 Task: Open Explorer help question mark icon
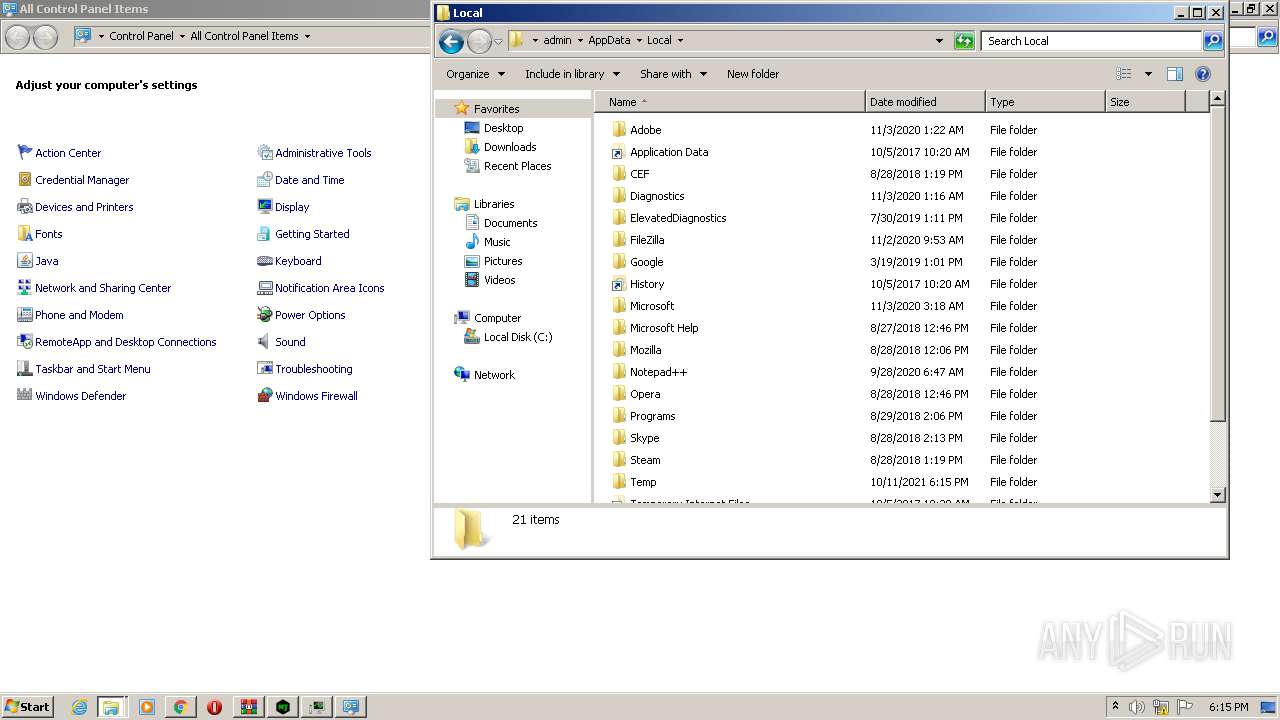tap(1203, 74)
